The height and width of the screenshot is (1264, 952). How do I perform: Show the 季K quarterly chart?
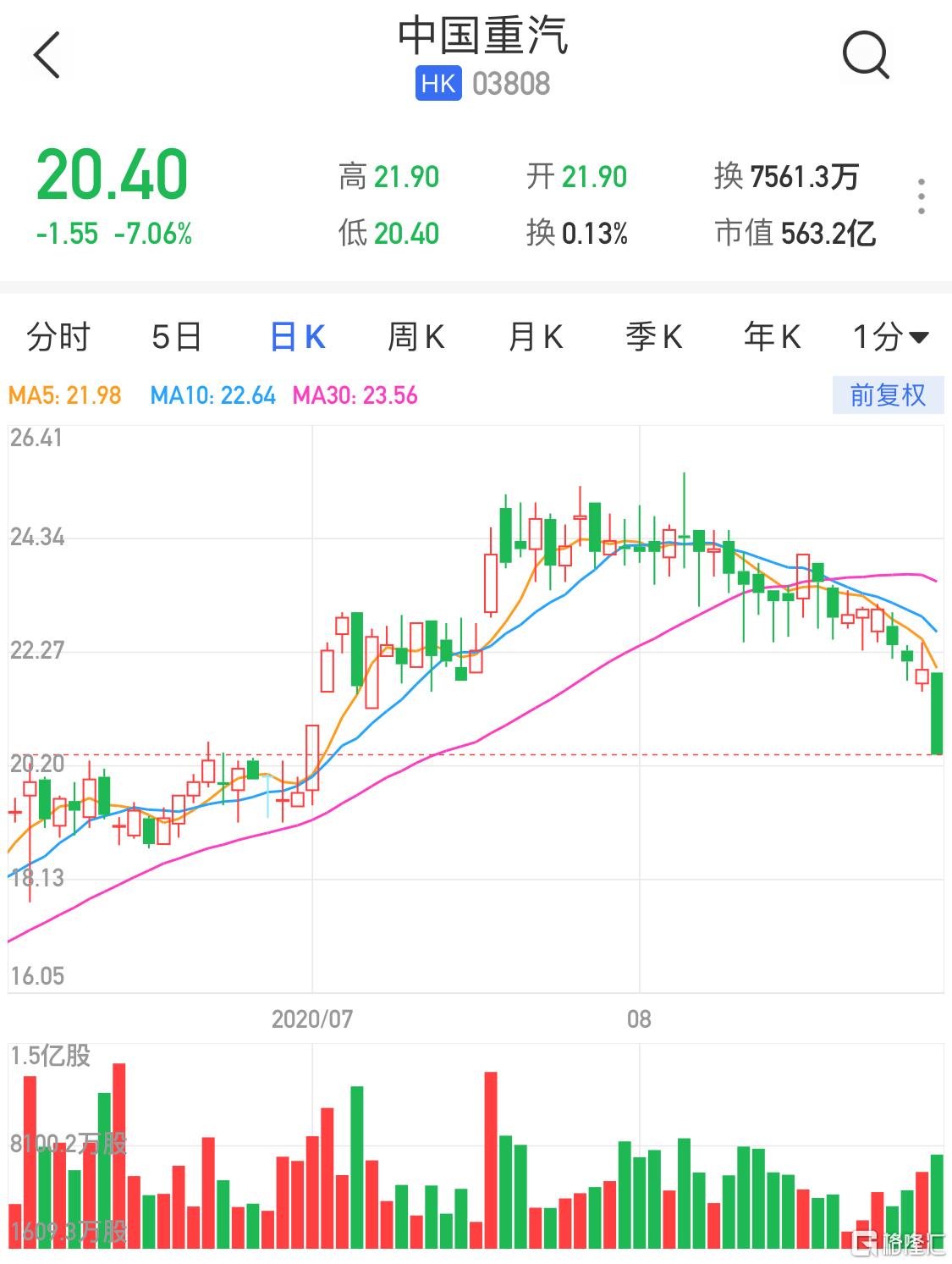(653, 337)
